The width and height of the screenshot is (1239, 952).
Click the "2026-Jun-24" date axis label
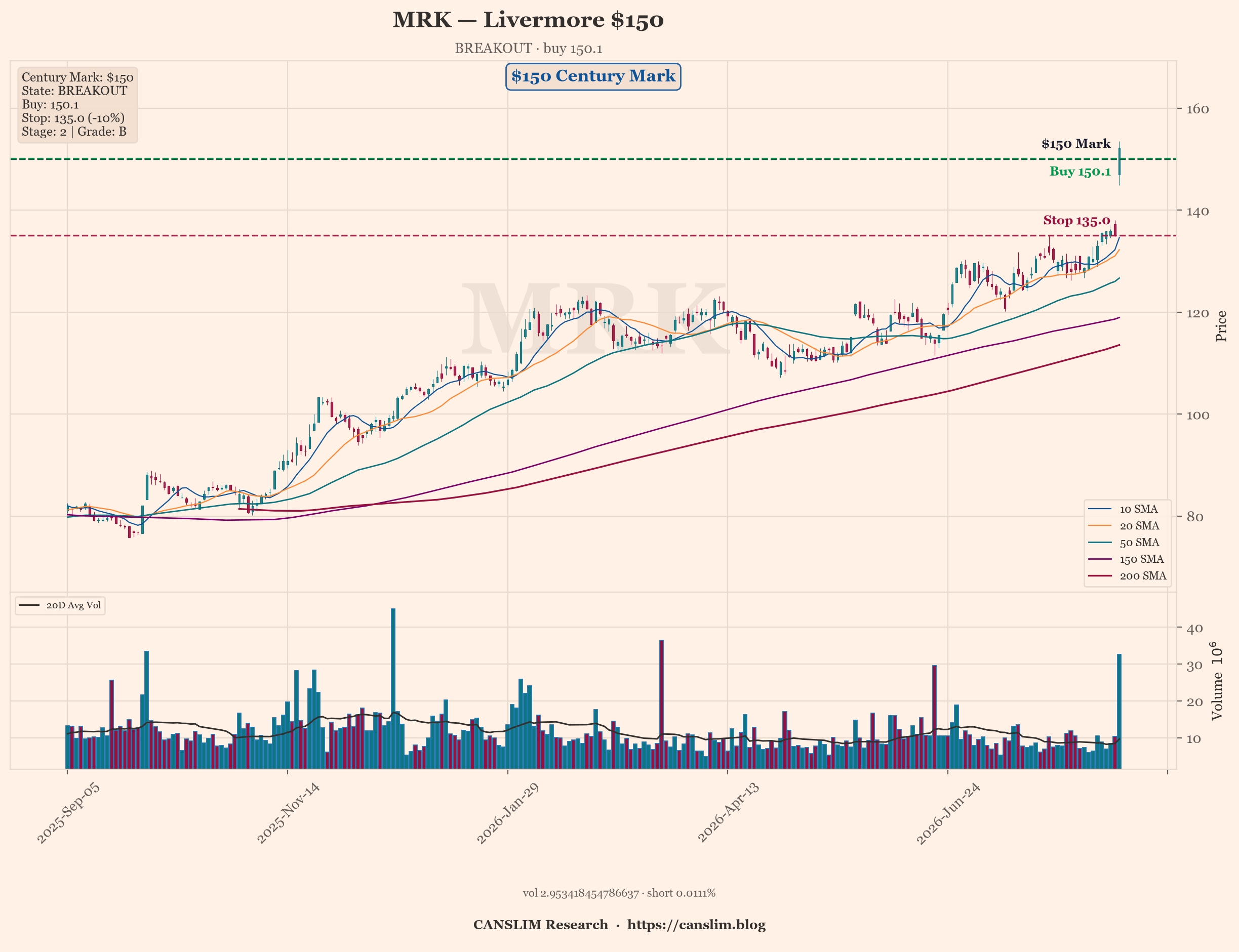click(949, 813)
